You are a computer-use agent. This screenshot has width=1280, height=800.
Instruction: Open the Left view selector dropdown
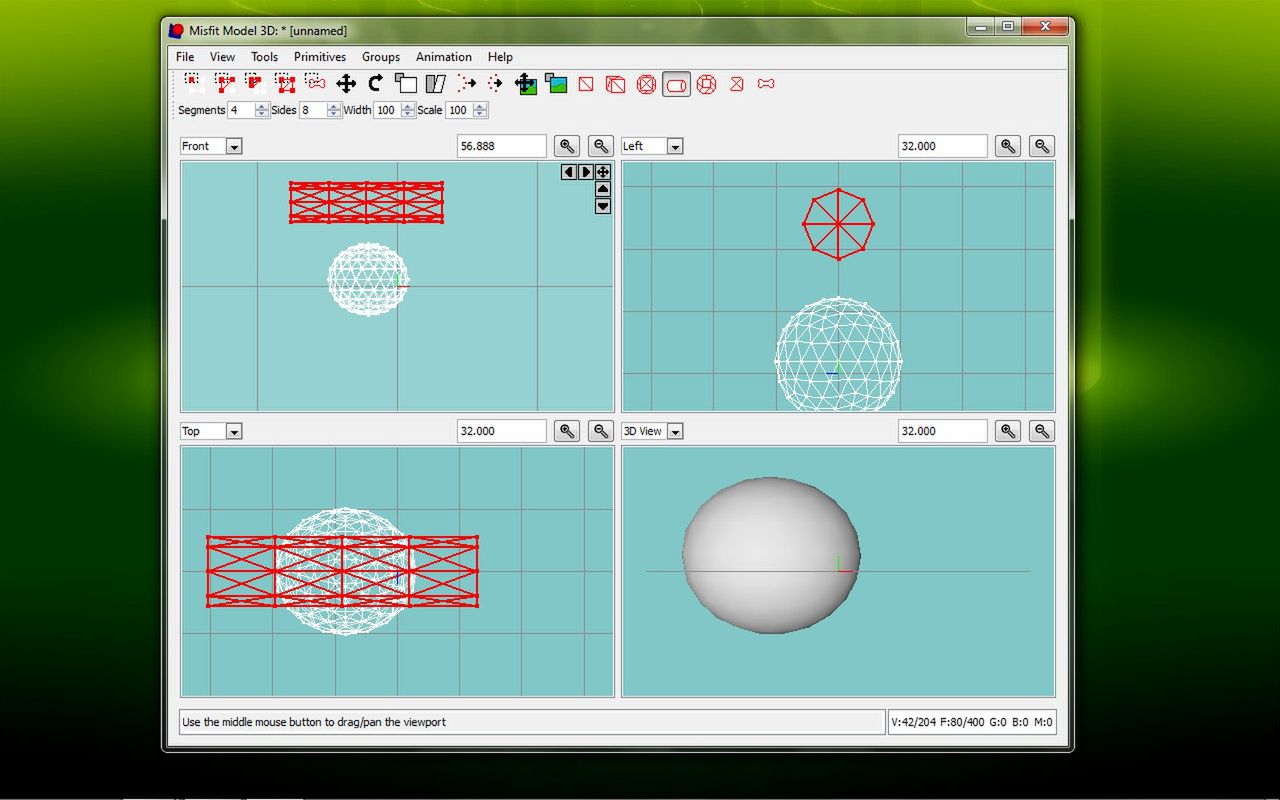674,146
